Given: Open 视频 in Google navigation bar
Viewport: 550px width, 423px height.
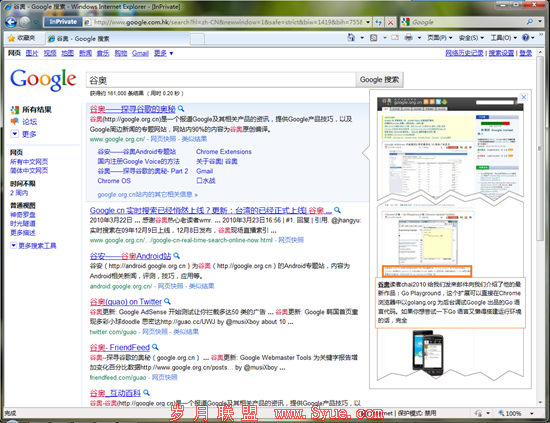Looking at the screenshot, I should 50,53.
